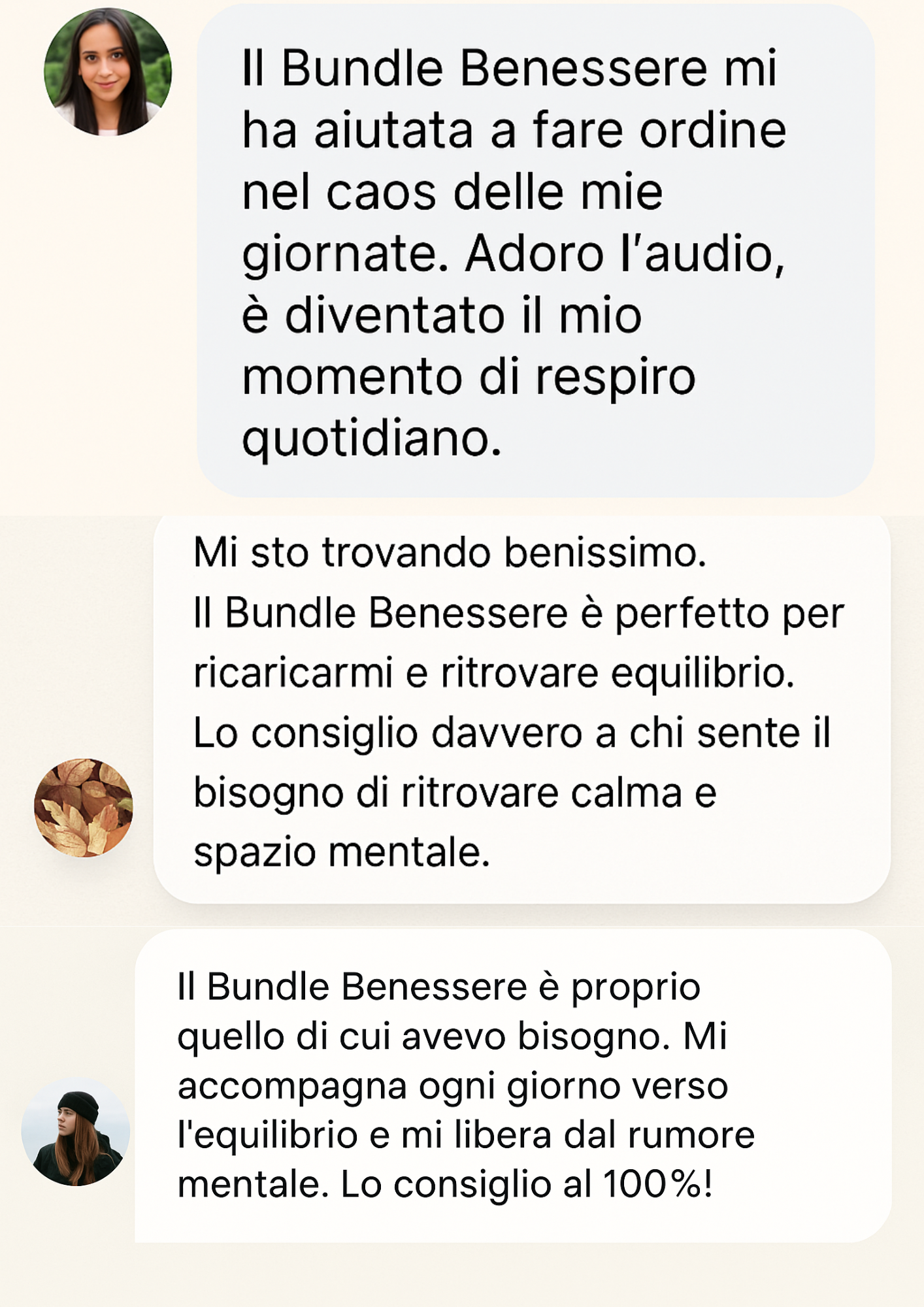Click 'Il Bundle Benessere è proprio' line
The image size is (924, 1307).
(x=439, y=987)
